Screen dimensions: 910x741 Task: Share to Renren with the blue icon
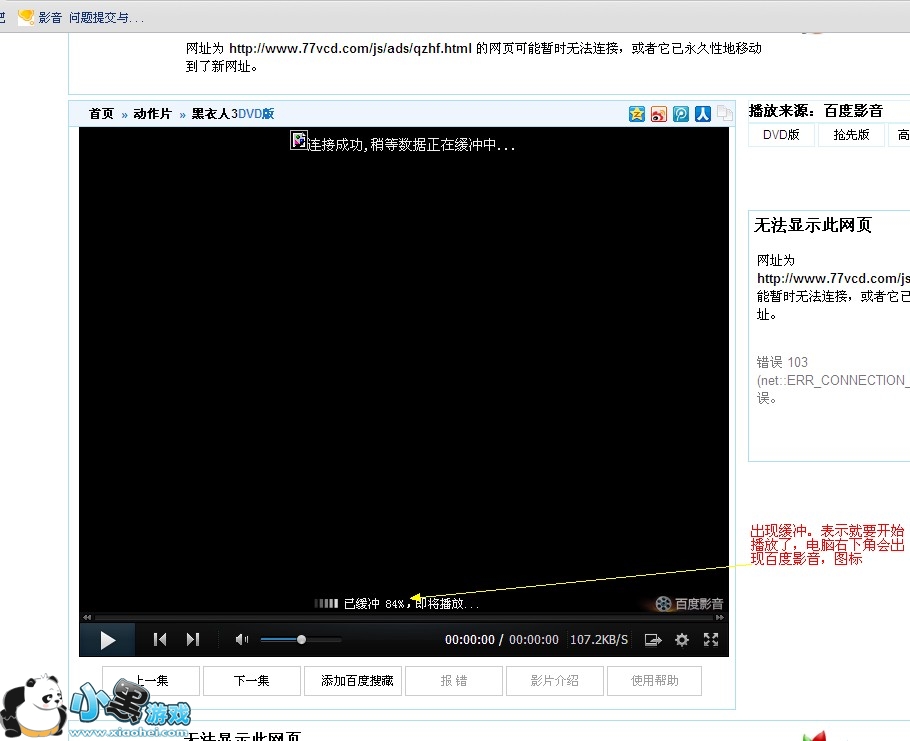coord(703,114)
